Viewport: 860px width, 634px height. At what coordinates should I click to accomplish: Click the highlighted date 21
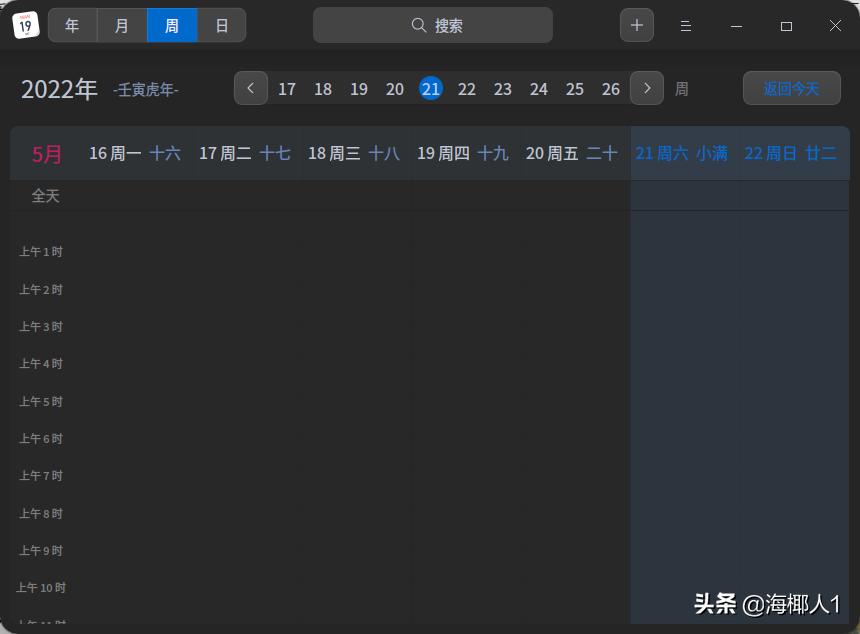point(431,89)
